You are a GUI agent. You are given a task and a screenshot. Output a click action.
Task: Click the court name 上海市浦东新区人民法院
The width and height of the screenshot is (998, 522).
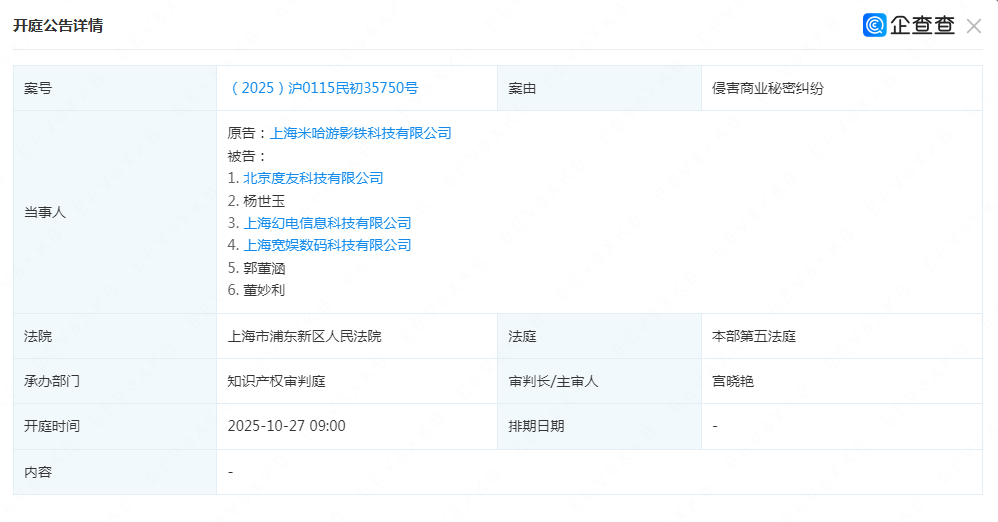(304, 336)
